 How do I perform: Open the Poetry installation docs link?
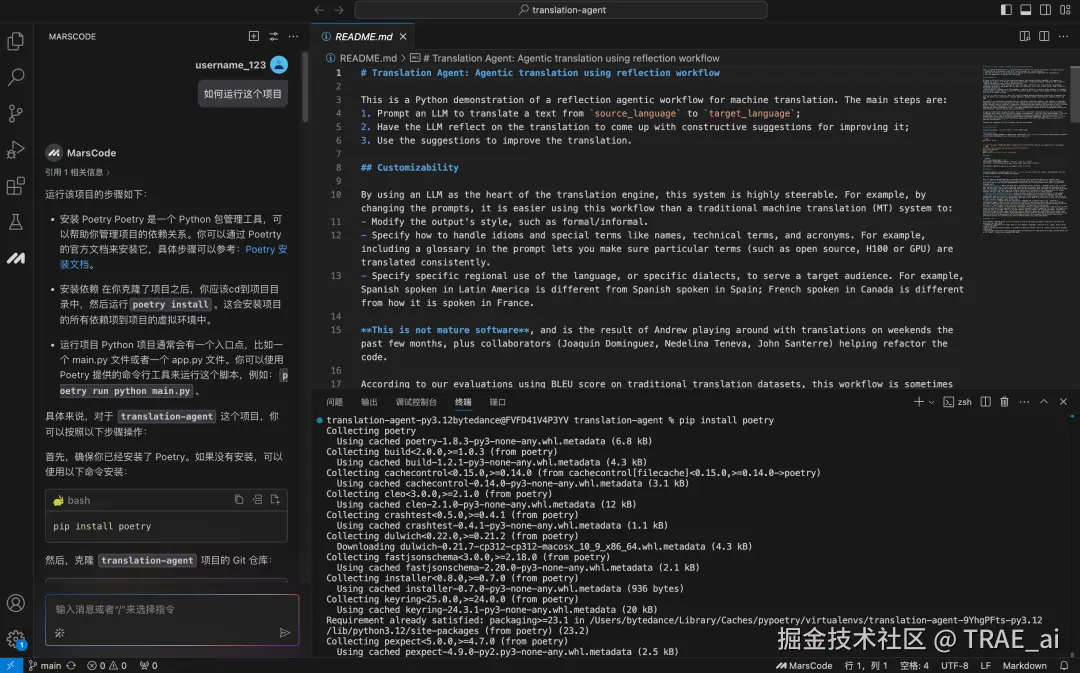pos(266,249)
